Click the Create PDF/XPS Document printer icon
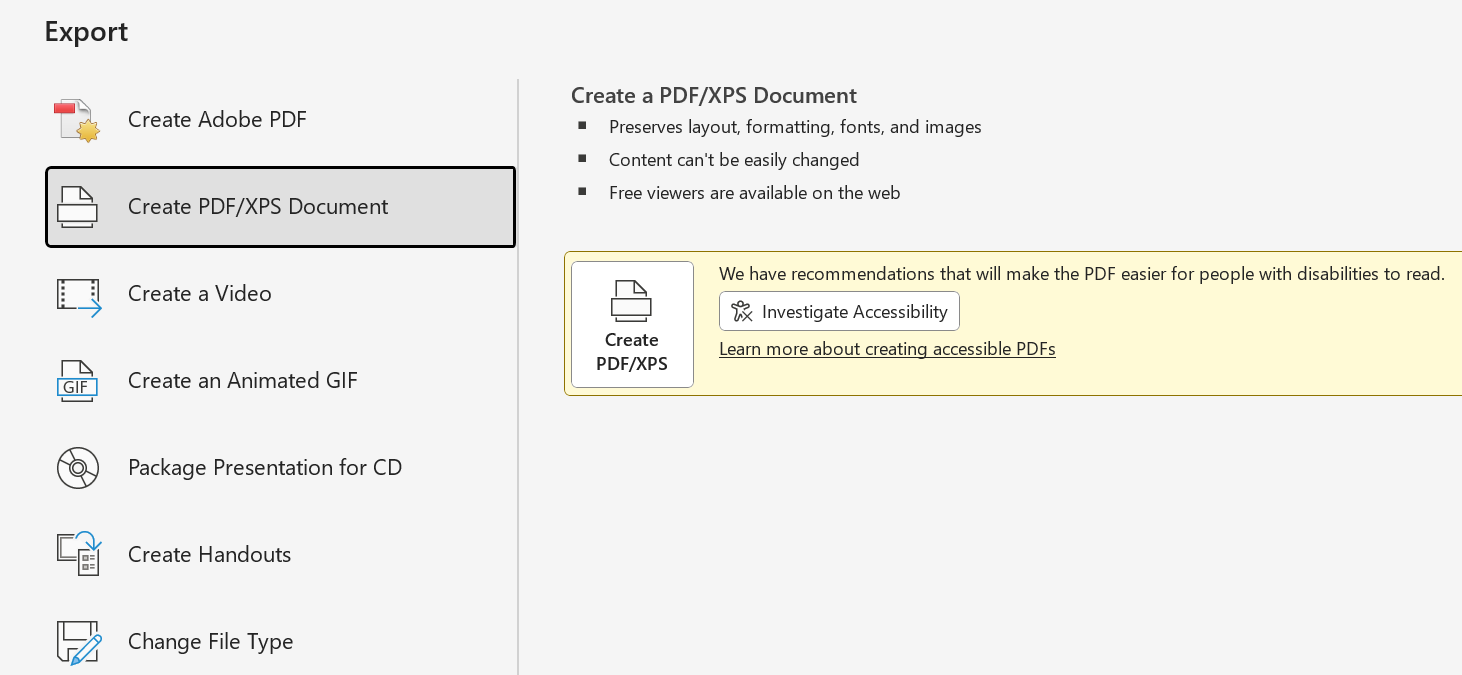 click(77, 207)
